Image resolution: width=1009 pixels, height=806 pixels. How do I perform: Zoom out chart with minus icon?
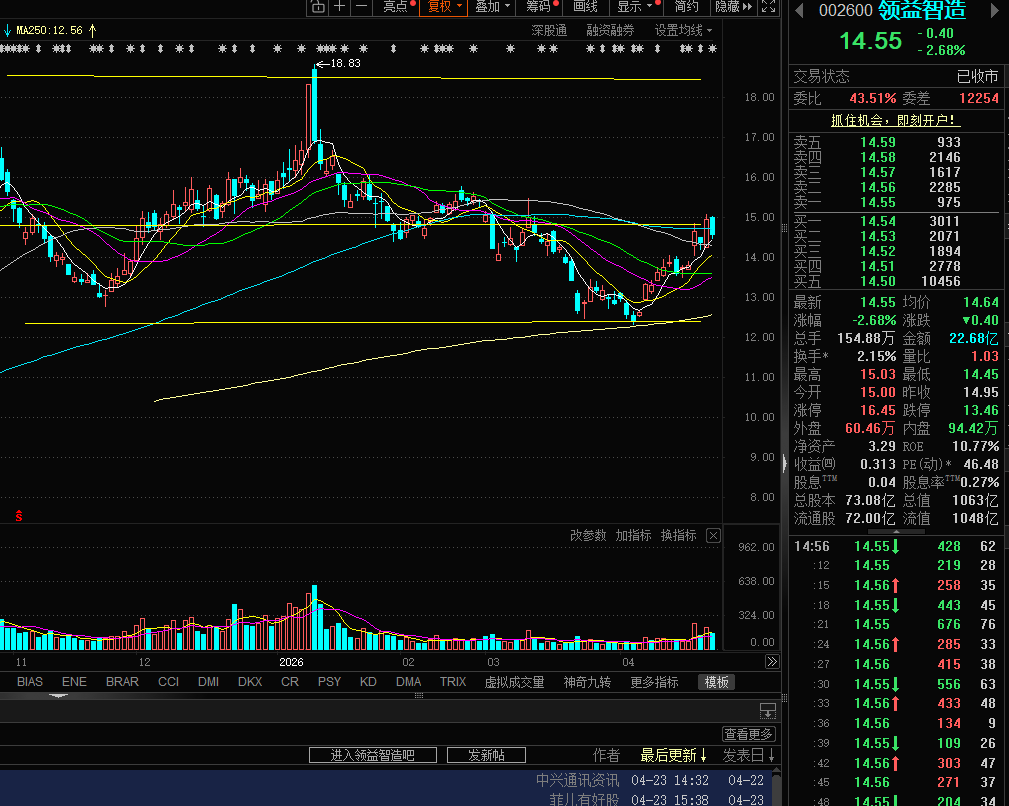[362, 7]
